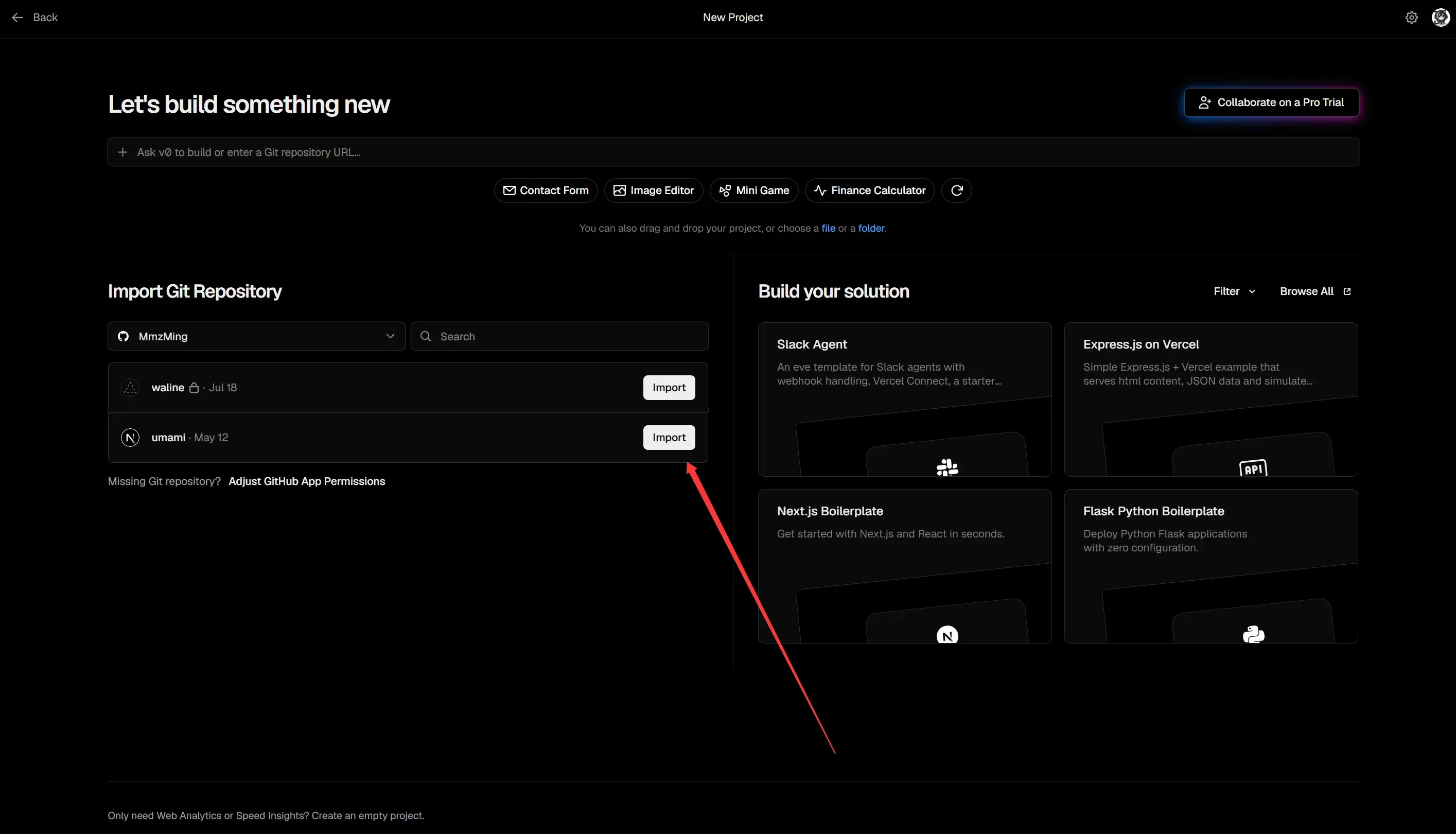
Task: Click the plus icon in the prompt box
Action: (x=122, y=152)
